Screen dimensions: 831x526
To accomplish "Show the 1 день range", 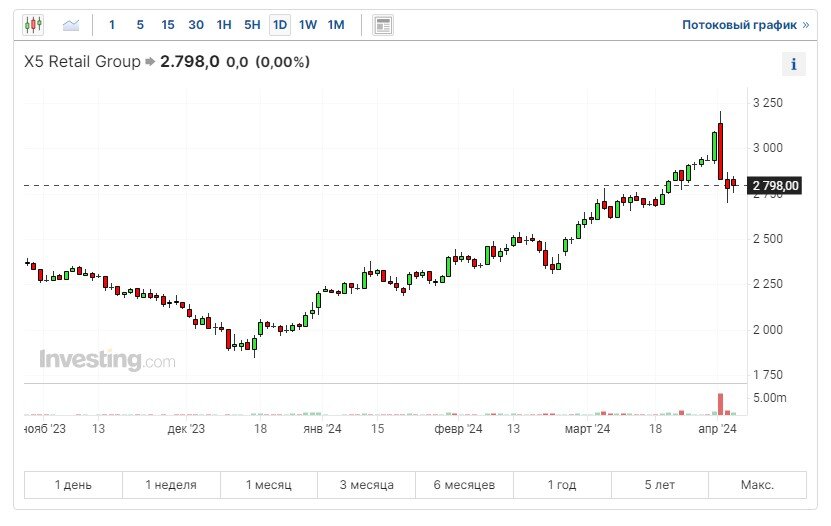I will [x=73, y=485].
